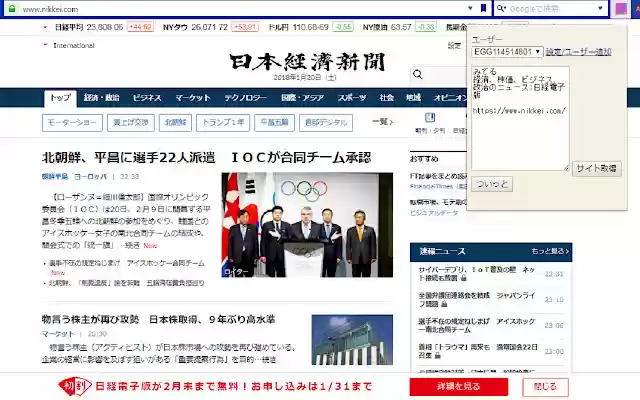
Task: Click the サイト取得 button
Action: click(x=597, y=168)
